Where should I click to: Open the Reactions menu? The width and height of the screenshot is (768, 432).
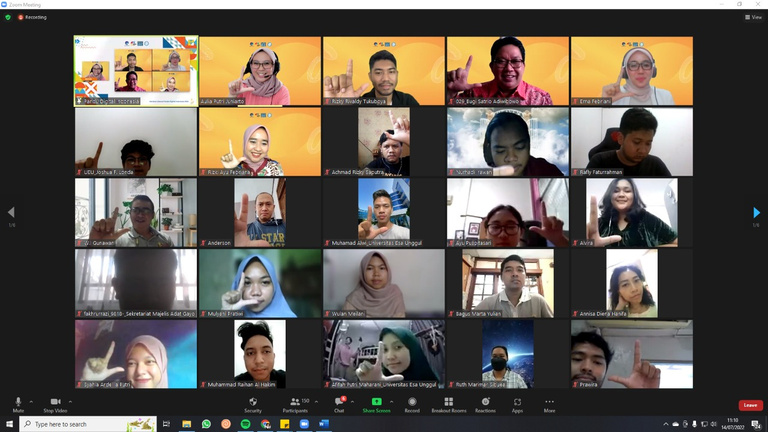485,404
